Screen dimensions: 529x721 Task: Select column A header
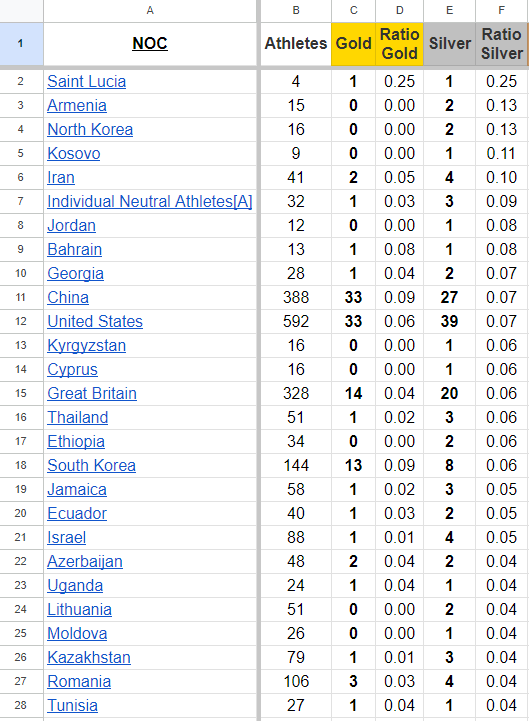[150, 11]
